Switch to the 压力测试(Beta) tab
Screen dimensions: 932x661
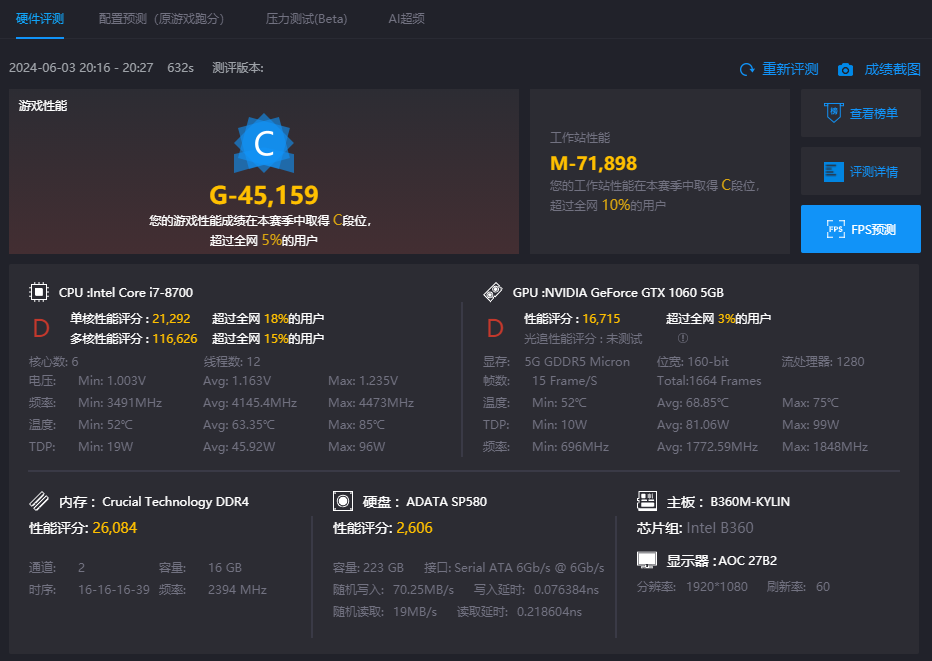[x=306, y=18]
